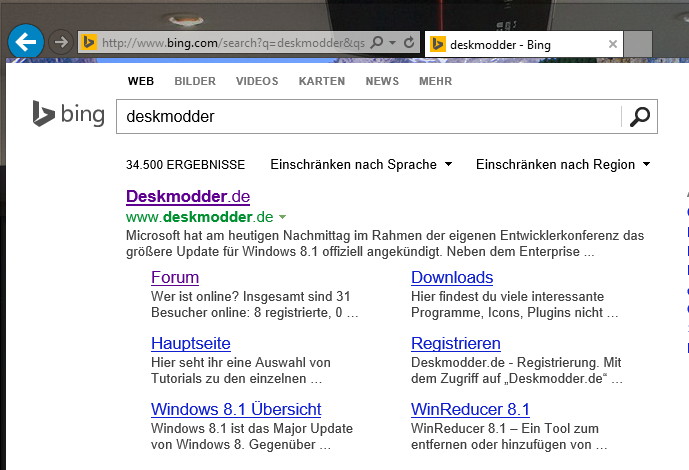Open the Registrieren sitelink

[x=456, y=343]
